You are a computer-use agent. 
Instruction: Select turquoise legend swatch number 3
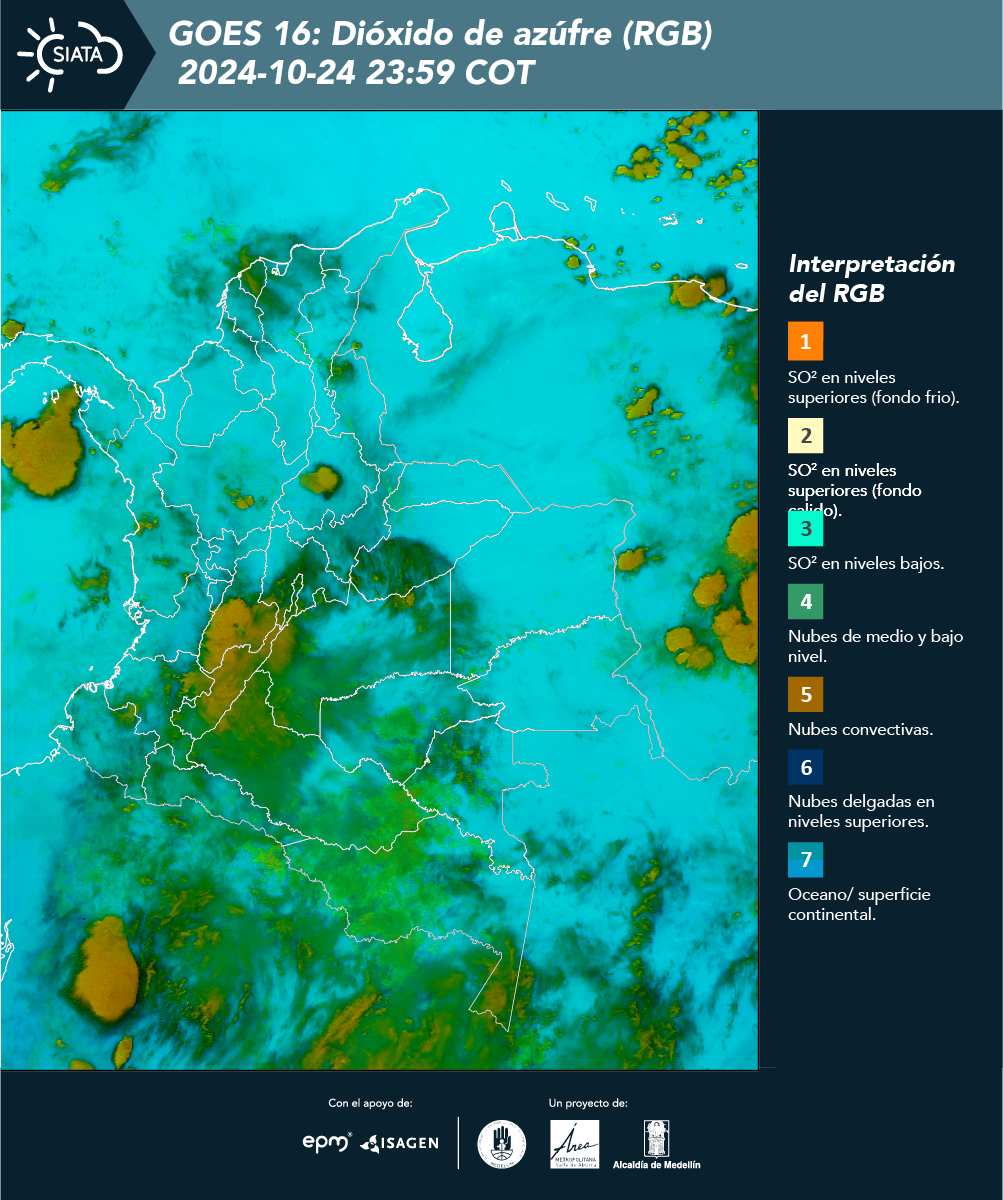[x=806, y=529]
